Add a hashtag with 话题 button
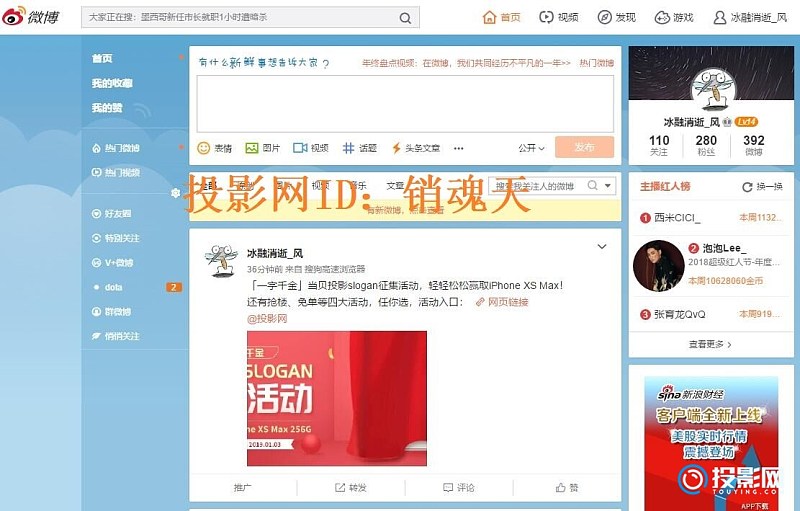 [360, 148]
